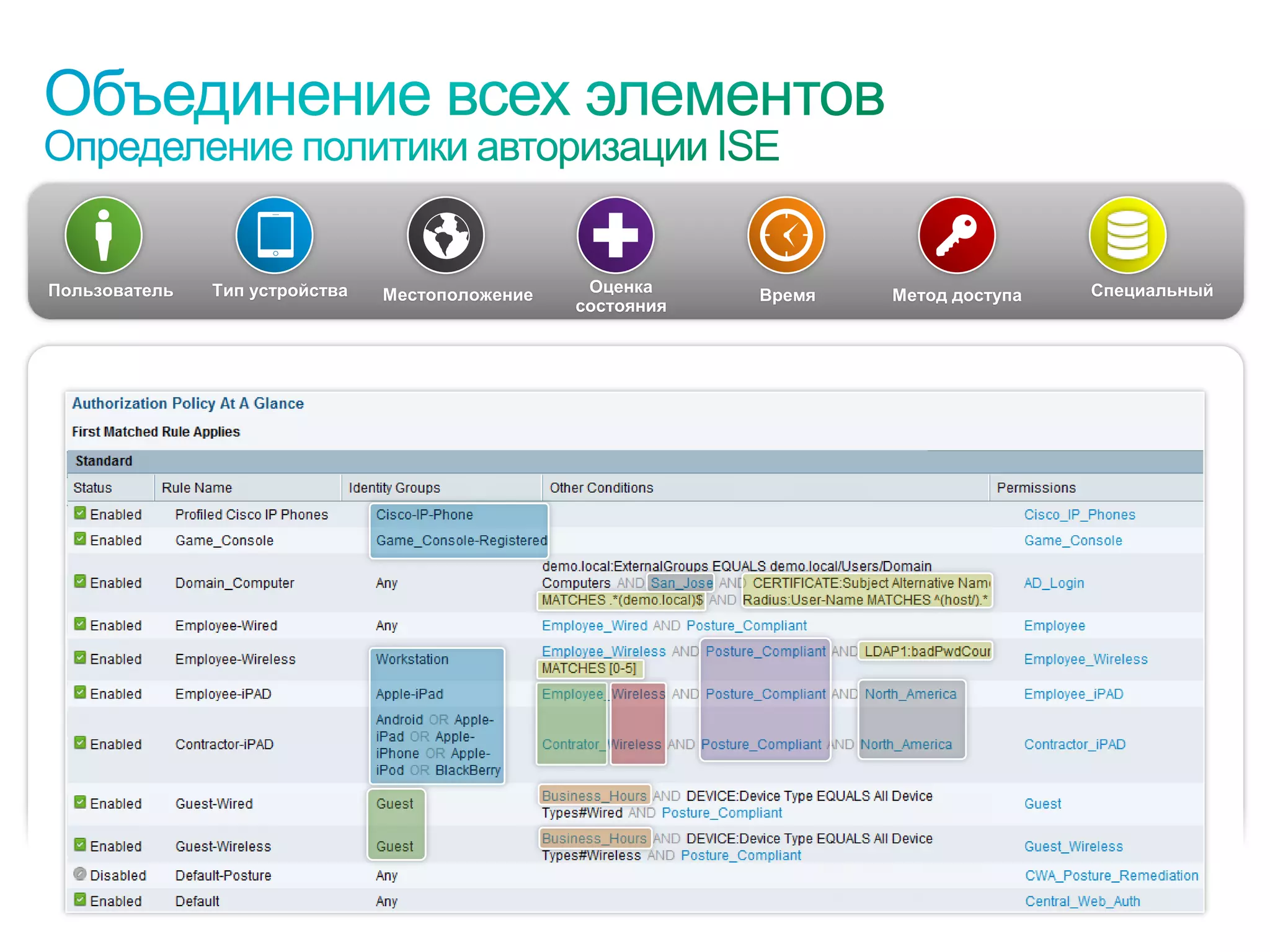
Task: Select the Apple-iPad identity group
Action: [409, 694]
